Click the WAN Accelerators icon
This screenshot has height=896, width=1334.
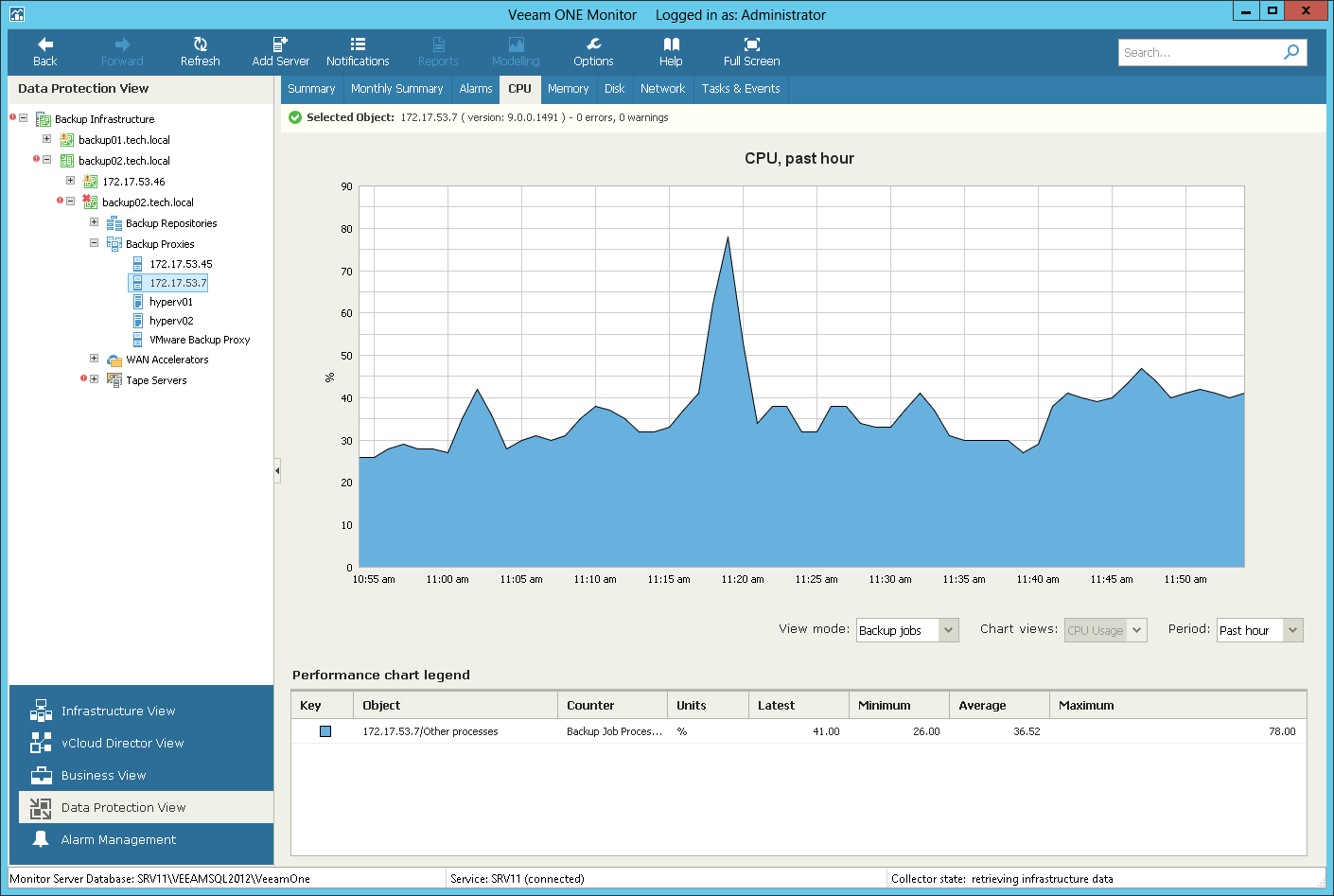tap(114, 360)
